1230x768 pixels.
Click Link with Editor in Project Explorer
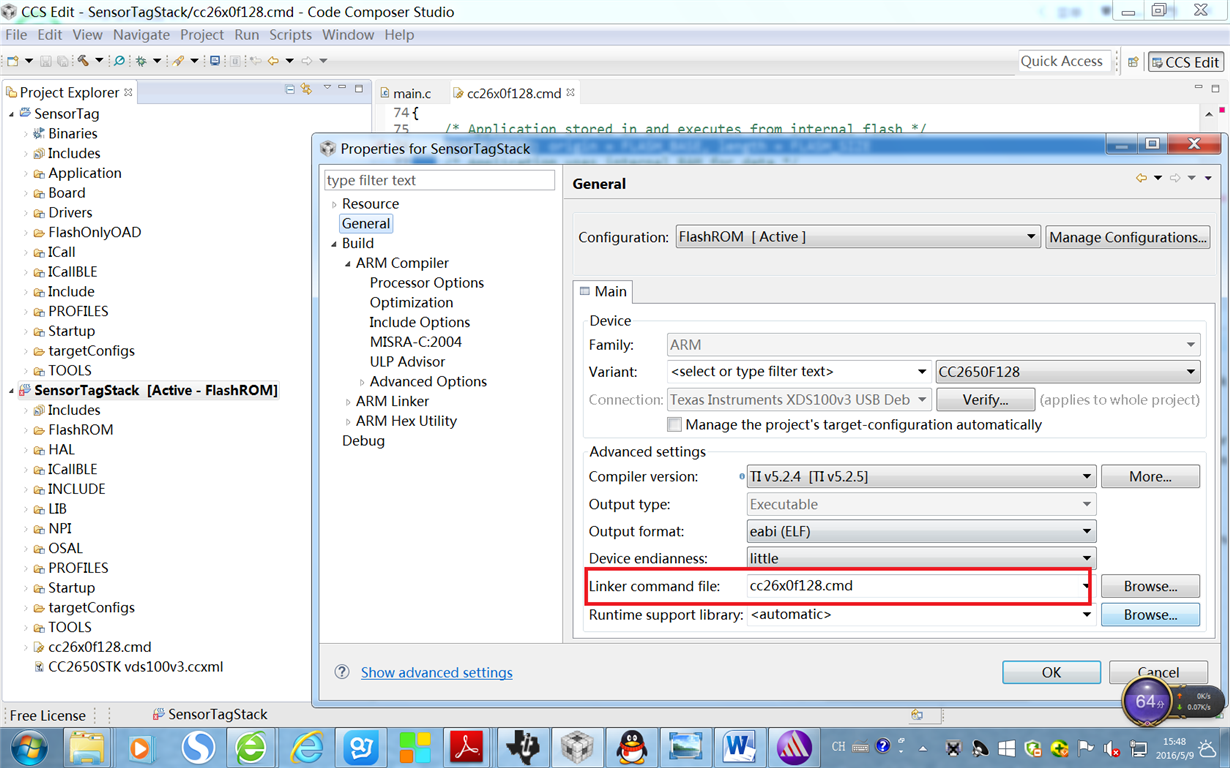306,89
